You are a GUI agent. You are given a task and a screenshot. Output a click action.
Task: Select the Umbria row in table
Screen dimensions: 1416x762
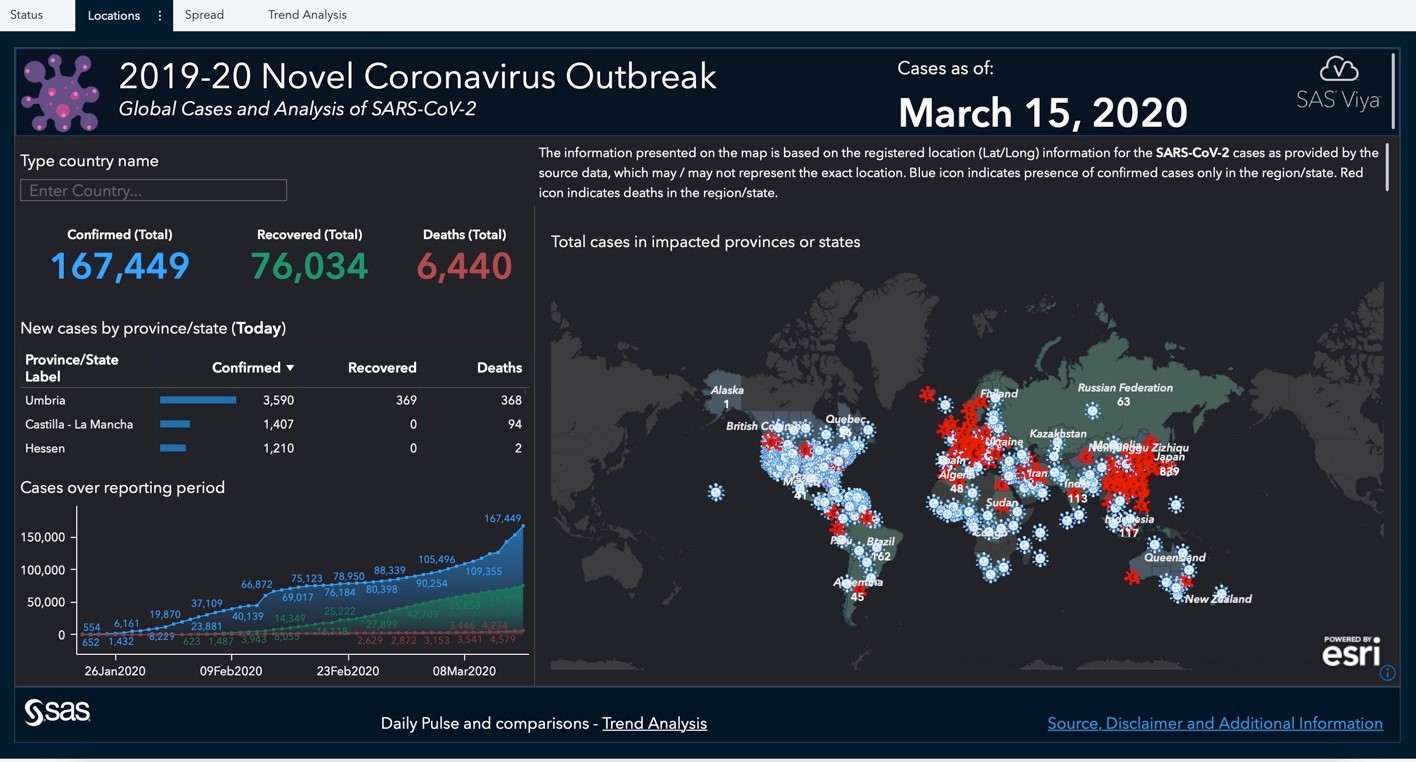[x=45, y=400]
